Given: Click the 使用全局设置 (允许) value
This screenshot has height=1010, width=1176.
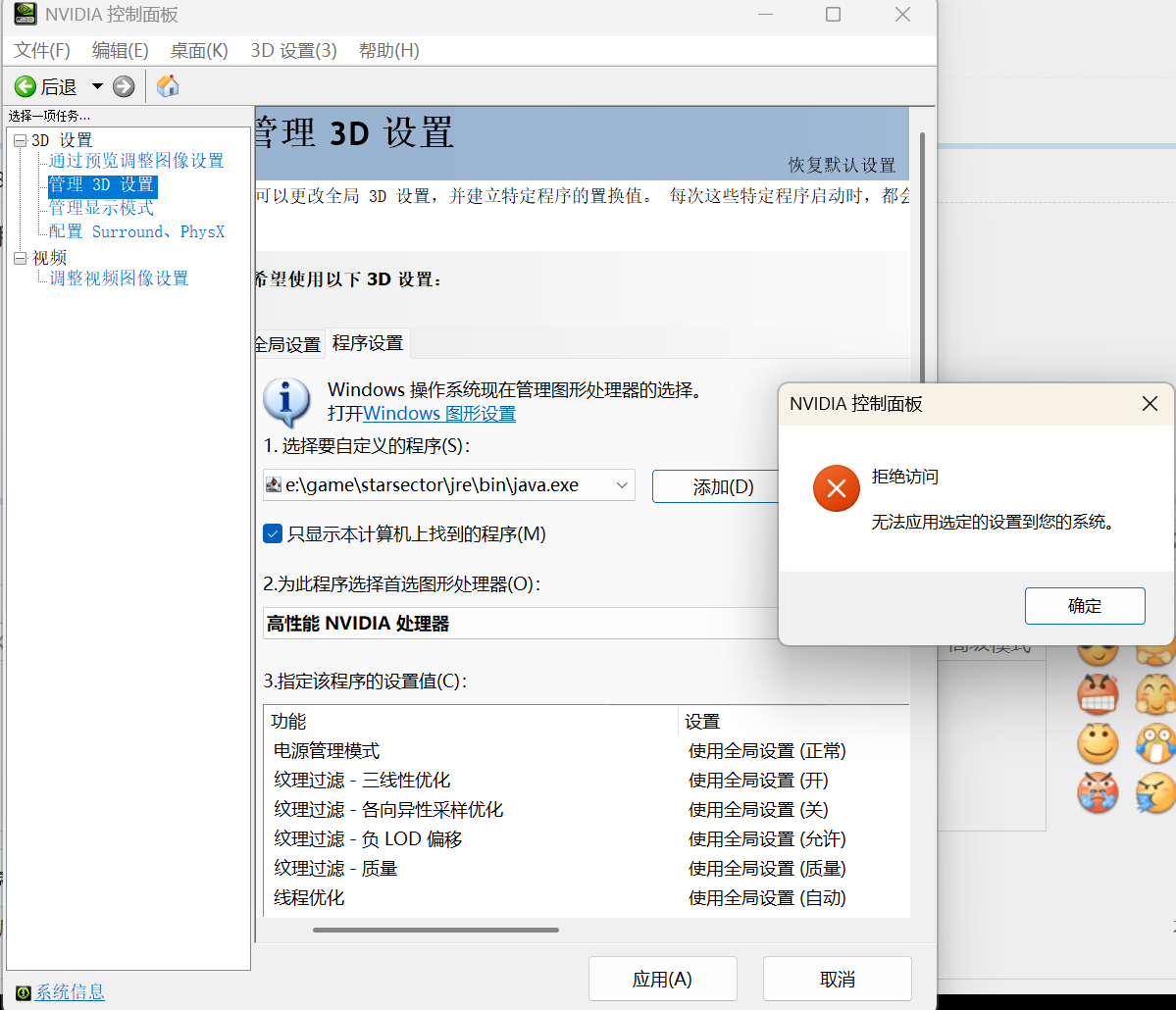Looking at the screenshot, I should 767,838.
